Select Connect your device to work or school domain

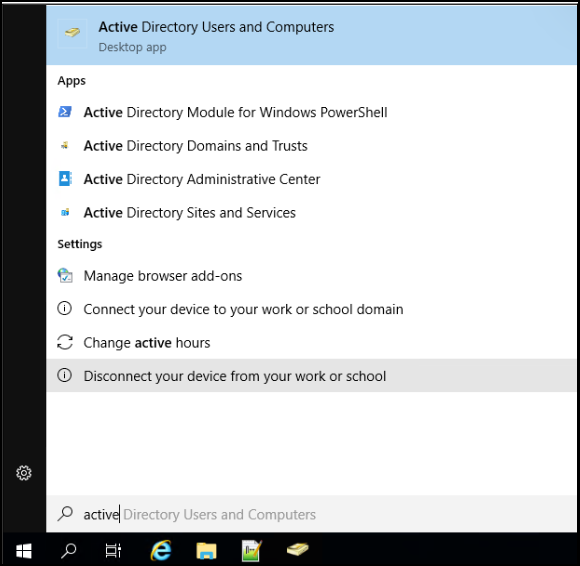[x=311, y=309]
